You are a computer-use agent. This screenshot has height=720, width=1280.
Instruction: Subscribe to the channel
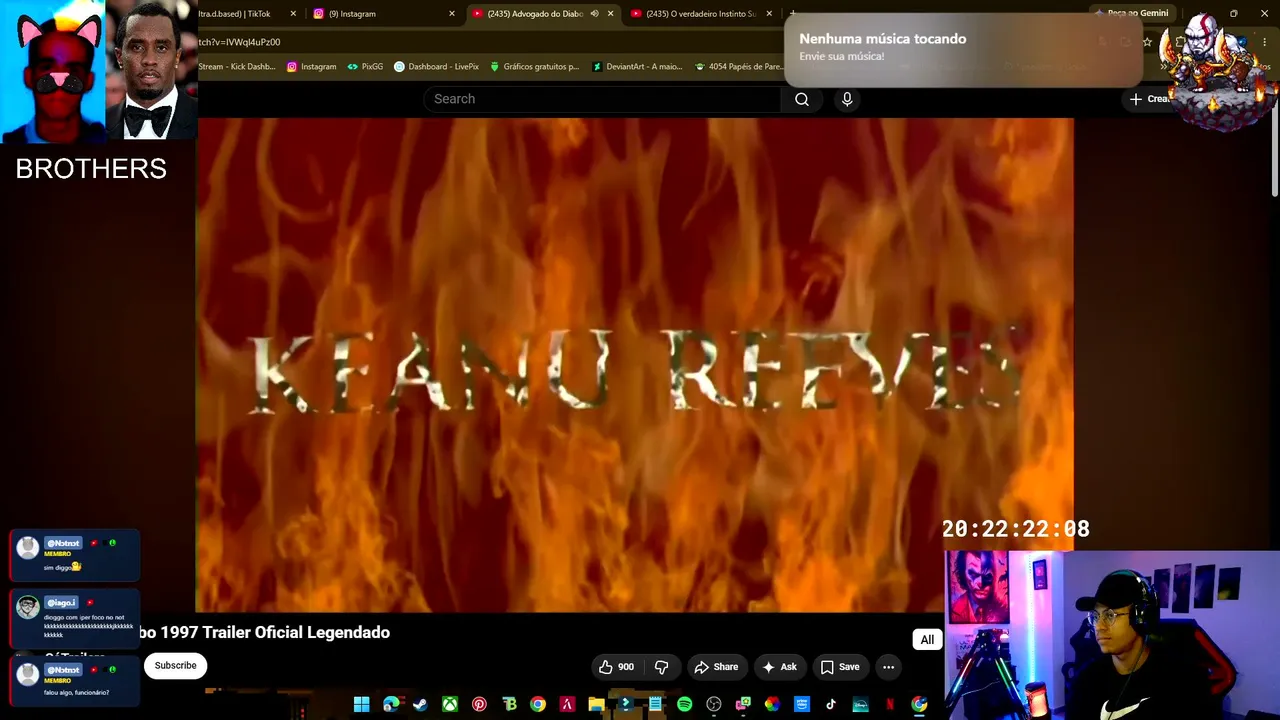(175, 666)
